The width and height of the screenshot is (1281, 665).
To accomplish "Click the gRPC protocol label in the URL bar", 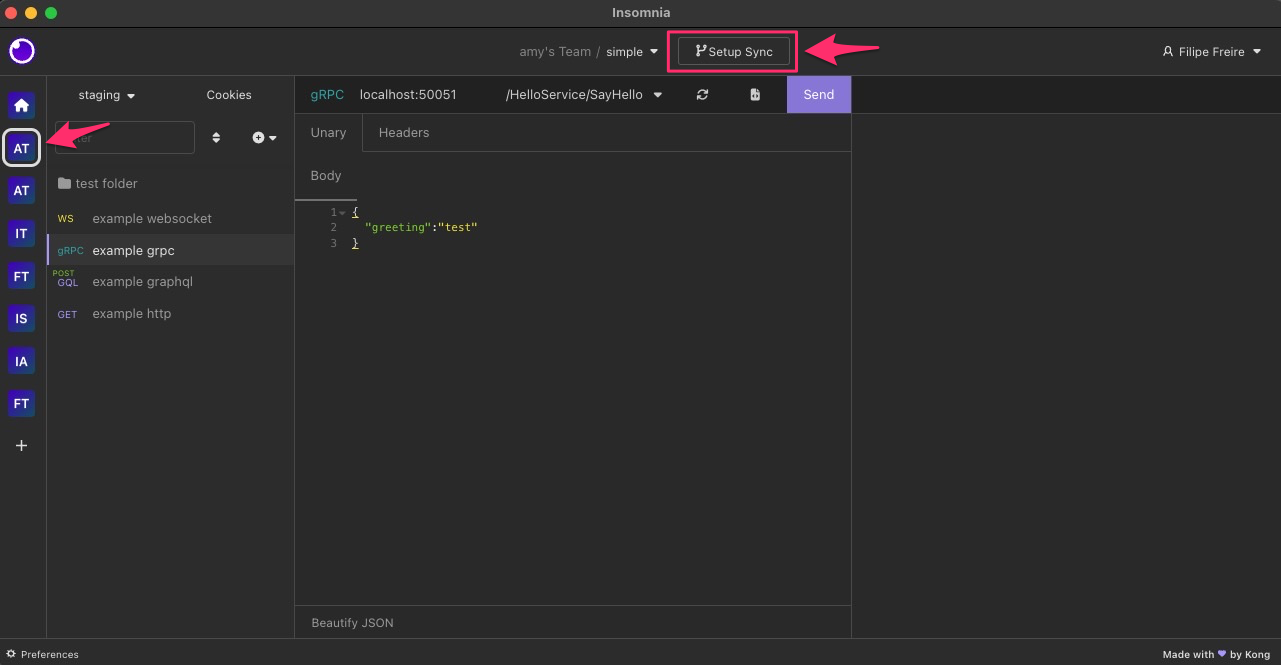I will [x=327, y=95].
